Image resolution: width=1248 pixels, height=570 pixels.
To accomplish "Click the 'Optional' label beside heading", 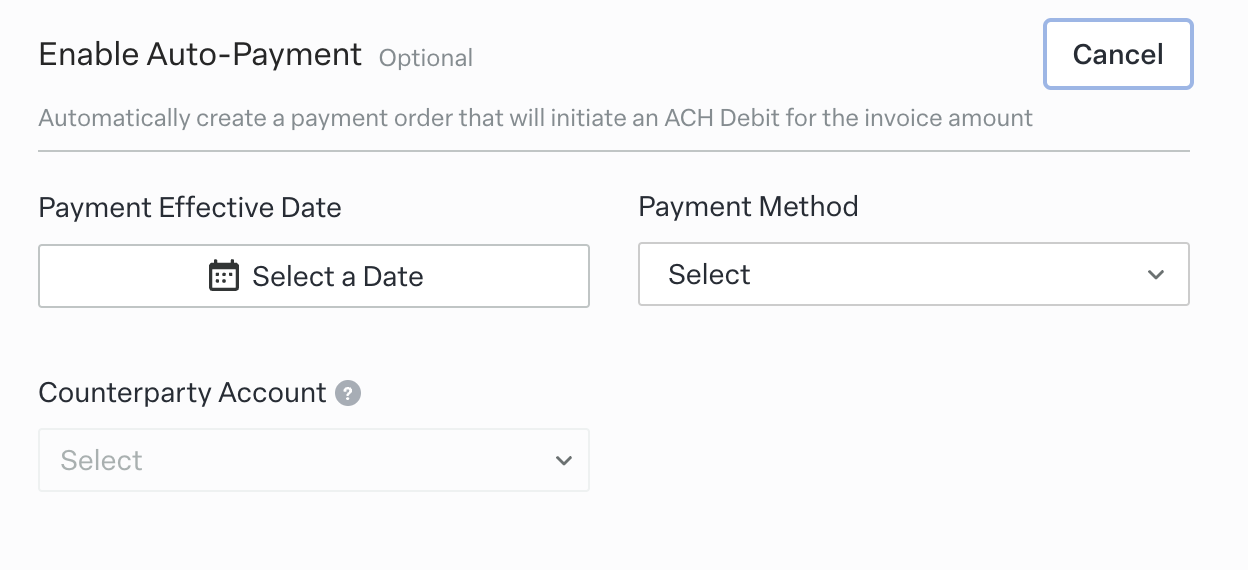I will (426, 58).
